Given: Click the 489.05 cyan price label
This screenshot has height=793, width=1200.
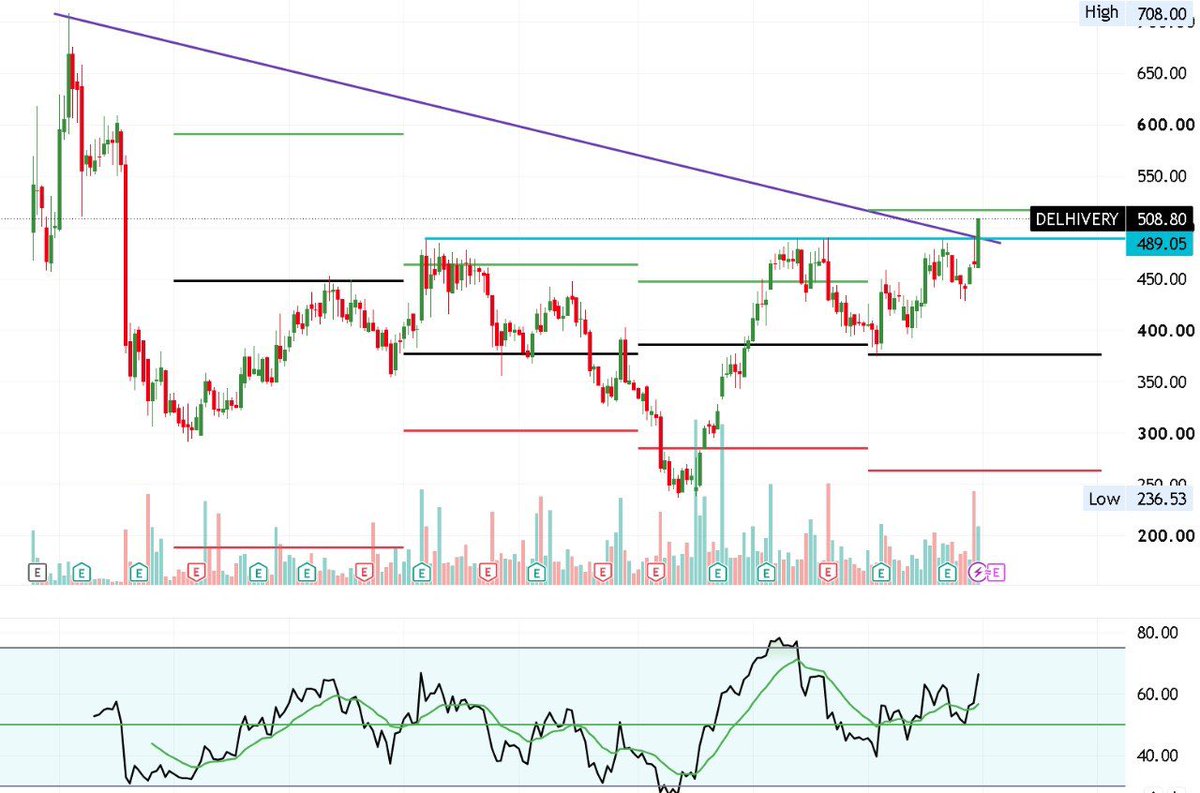Looking at the screenshot, I should click(x=1161, y=243).
